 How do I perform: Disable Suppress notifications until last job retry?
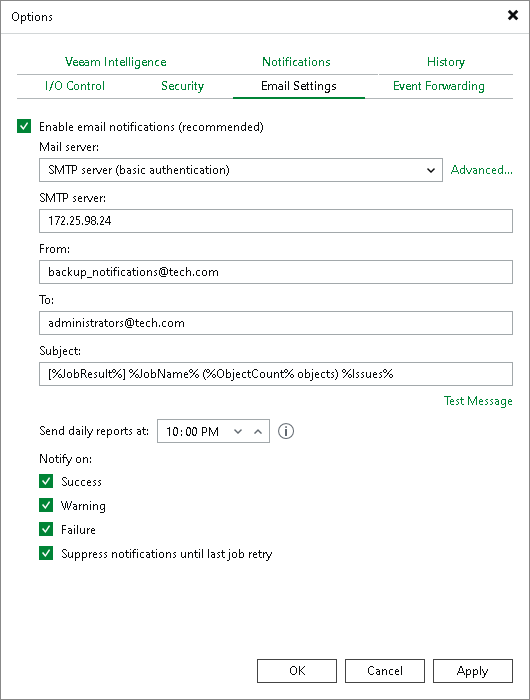point(46,554)
